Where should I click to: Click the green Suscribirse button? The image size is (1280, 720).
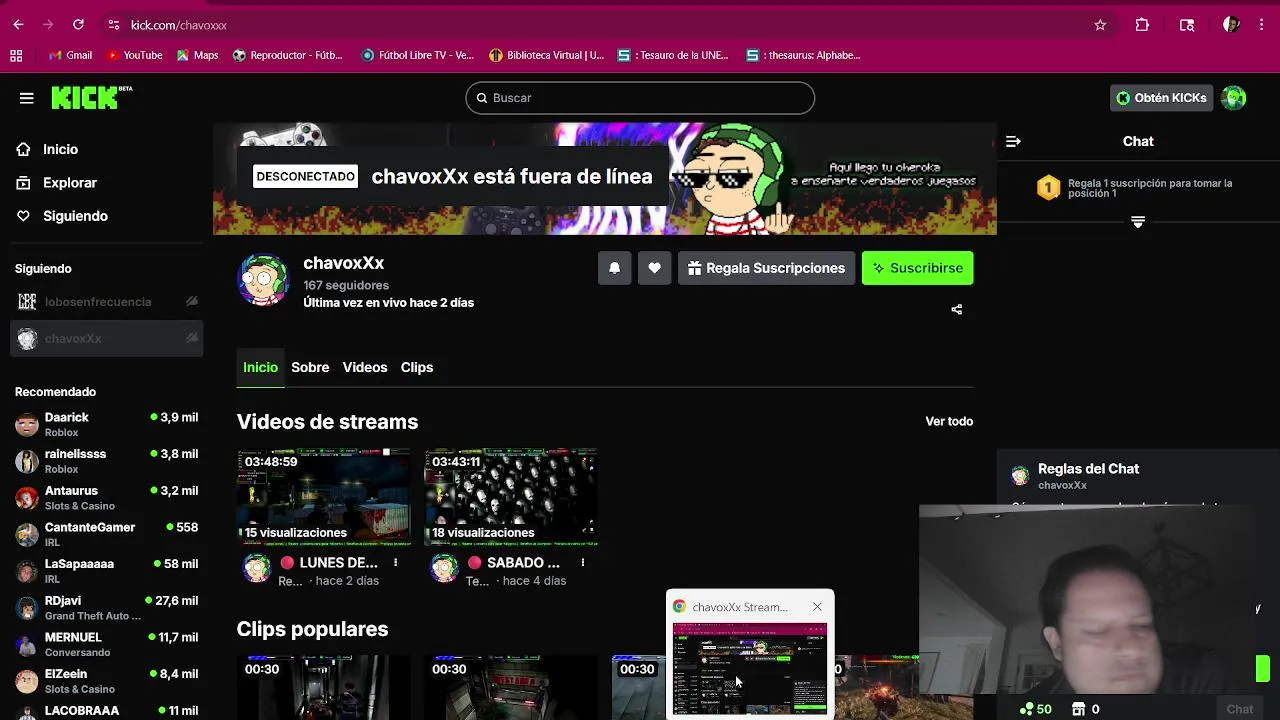(x=918, y=268)
